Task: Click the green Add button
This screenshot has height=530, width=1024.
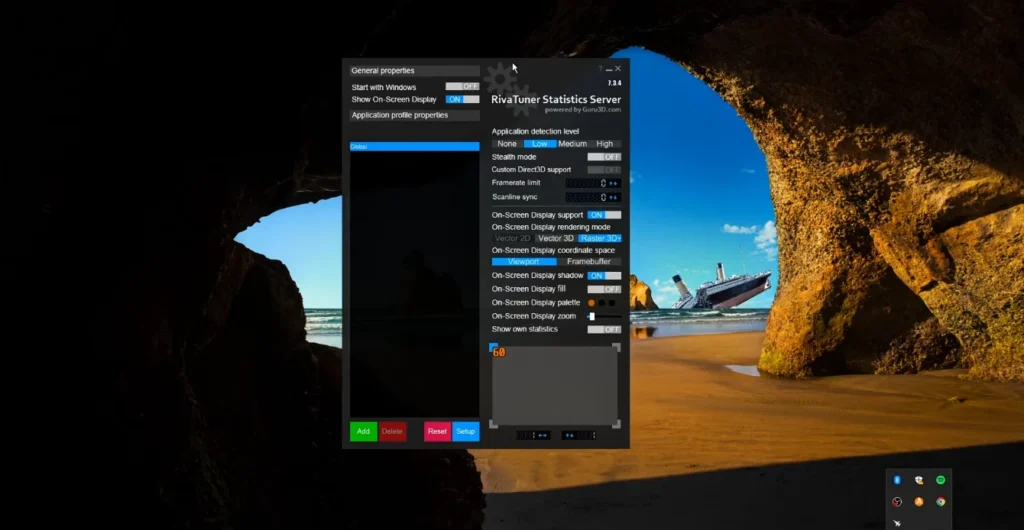Action: (x=363, y=431)
